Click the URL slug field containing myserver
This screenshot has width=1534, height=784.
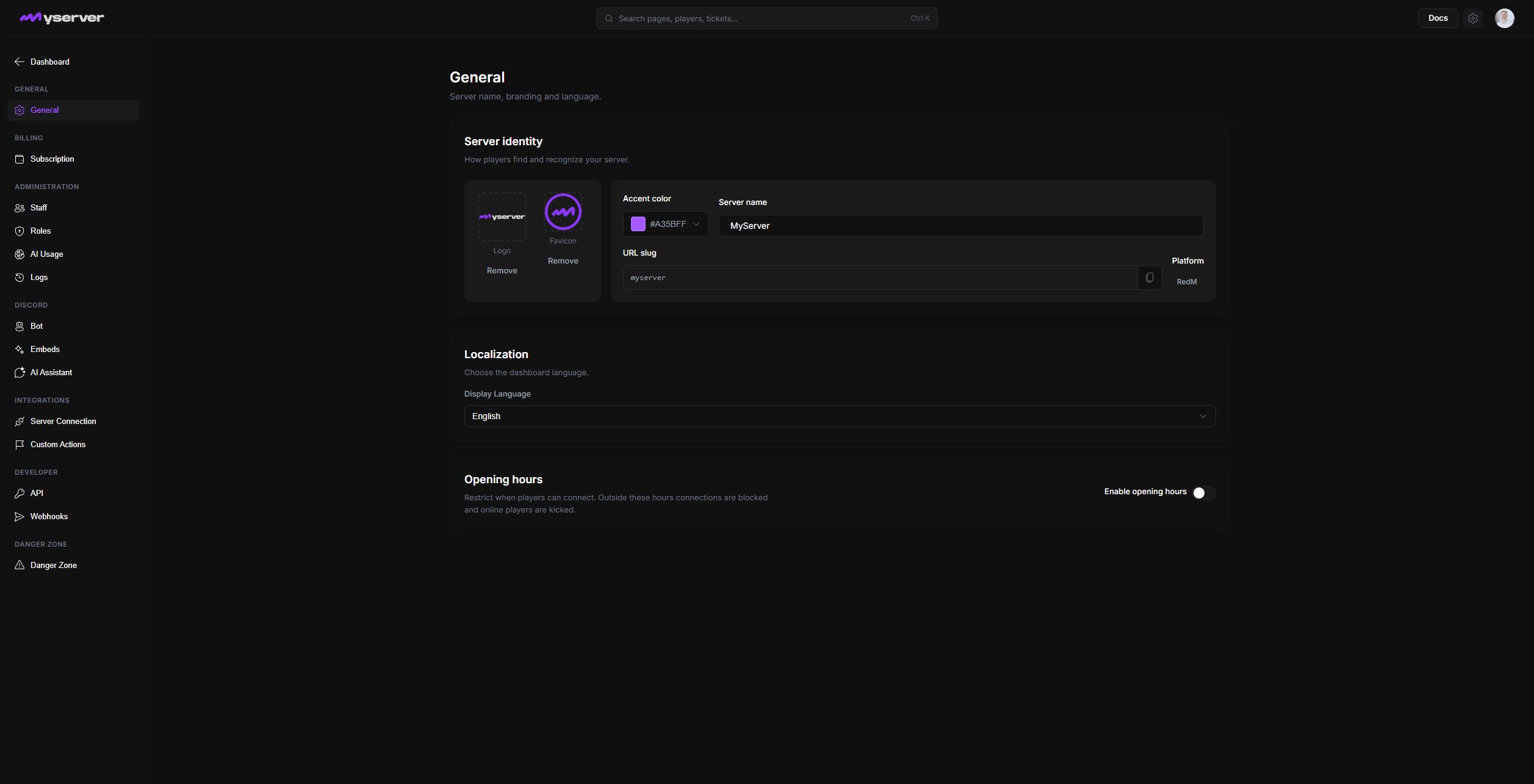880,278
